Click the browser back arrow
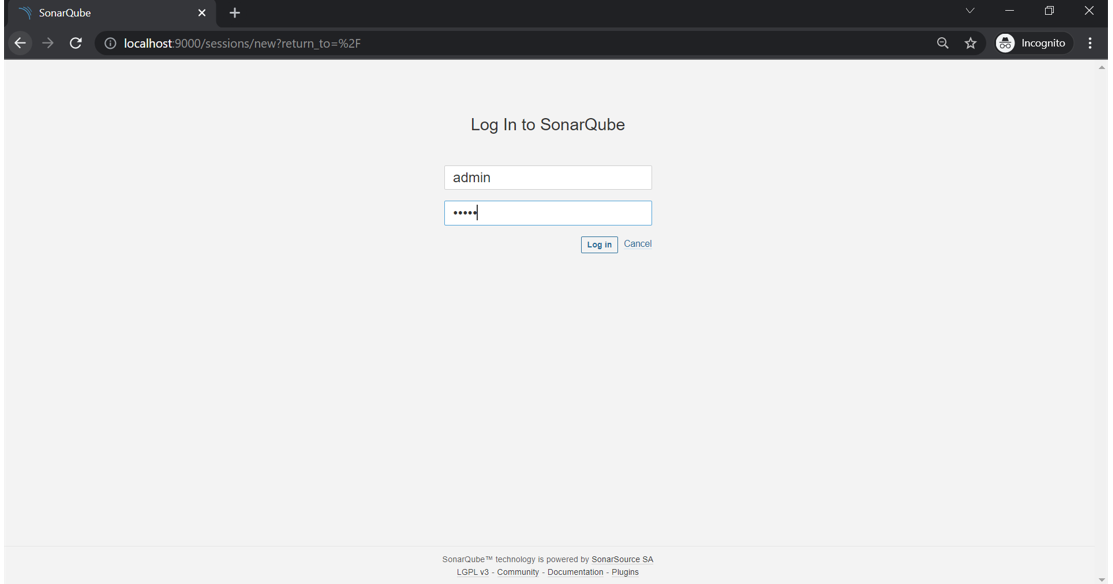Screen dimensions: 1113x584 point(20,43)
